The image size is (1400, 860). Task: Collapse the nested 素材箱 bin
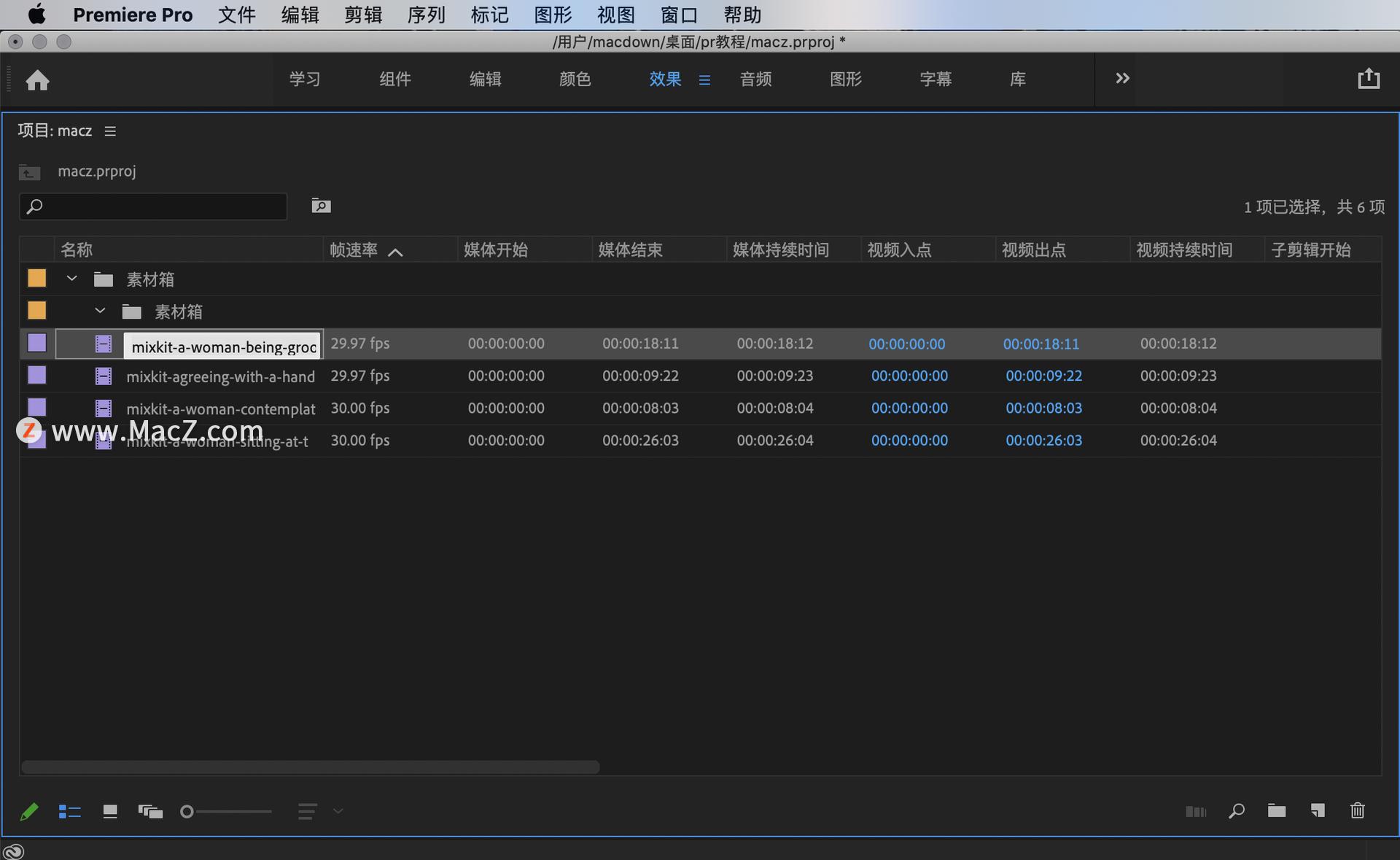pyautogui.click(x=100, y=311)
